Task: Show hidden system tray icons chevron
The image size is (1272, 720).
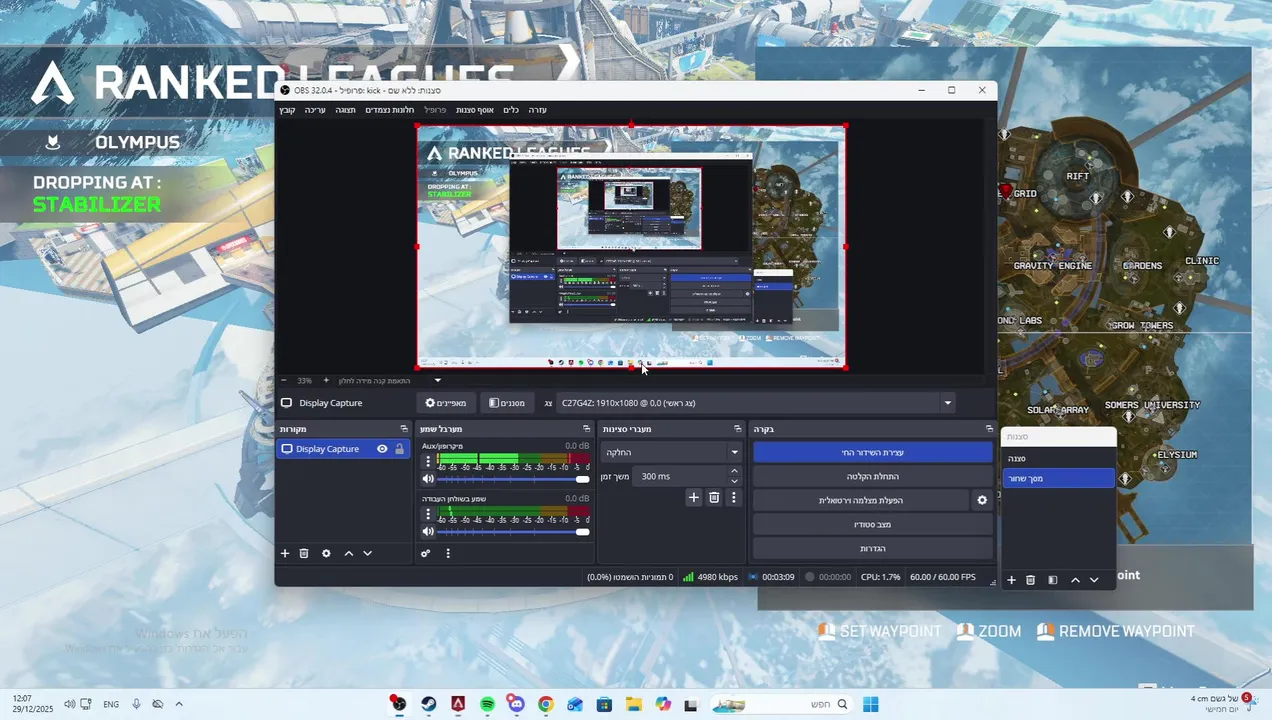Action: [x=179, y=704]
